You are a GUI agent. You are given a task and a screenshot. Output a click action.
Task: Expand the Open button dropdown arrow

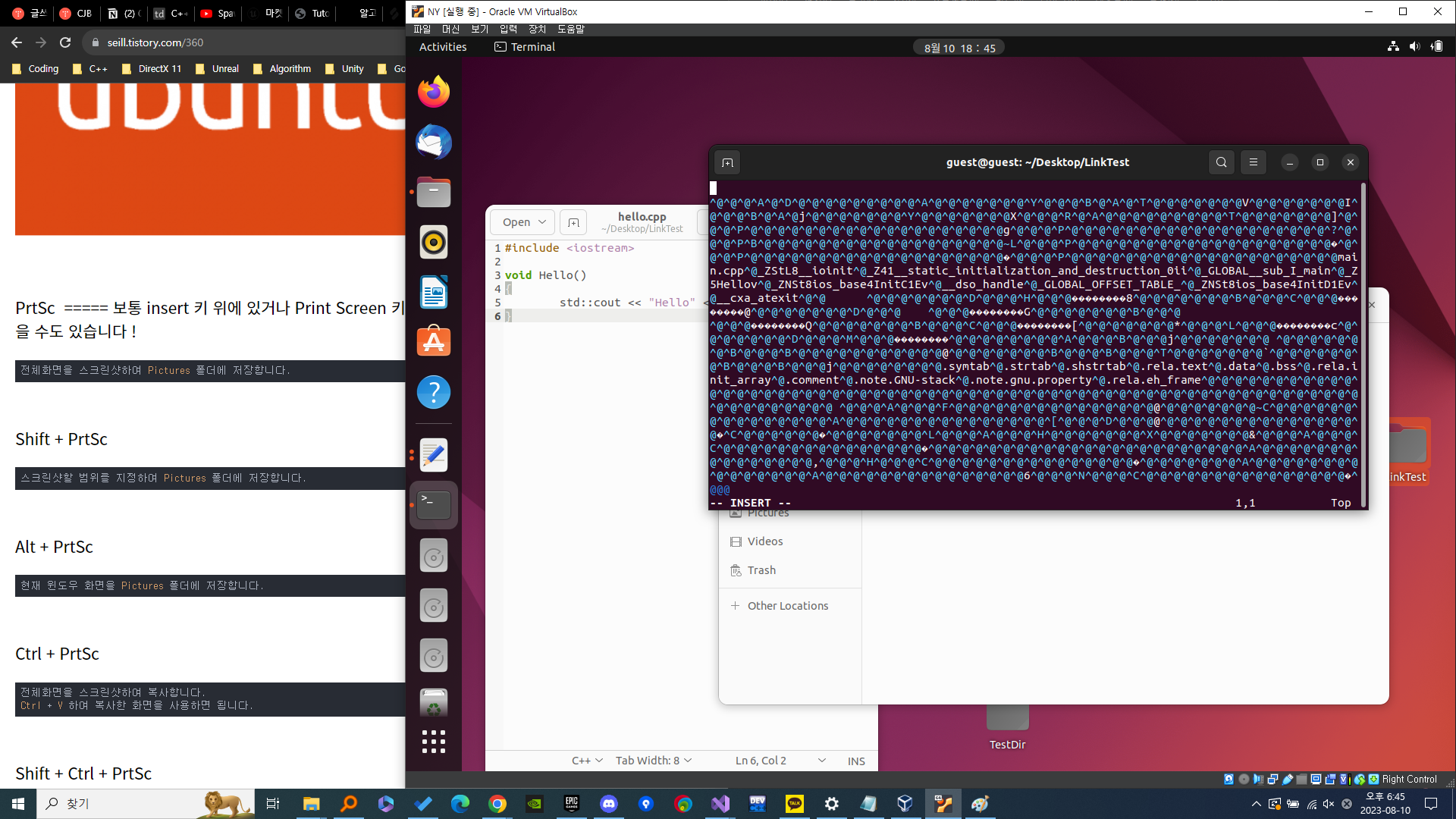pyautogui.click(x=542, y=222)
